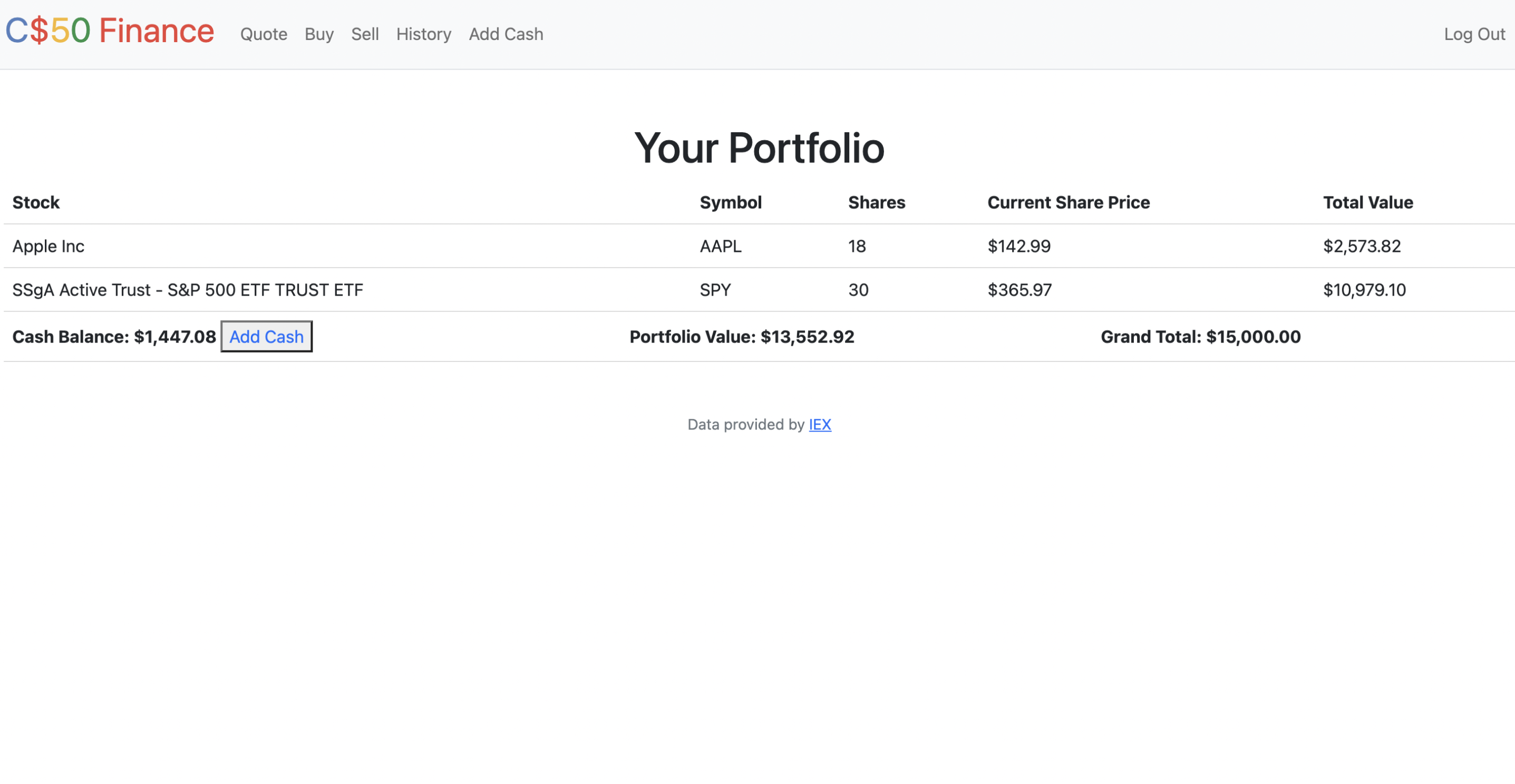
Task: Open the Sell page
Action: [x=365, y=34]
